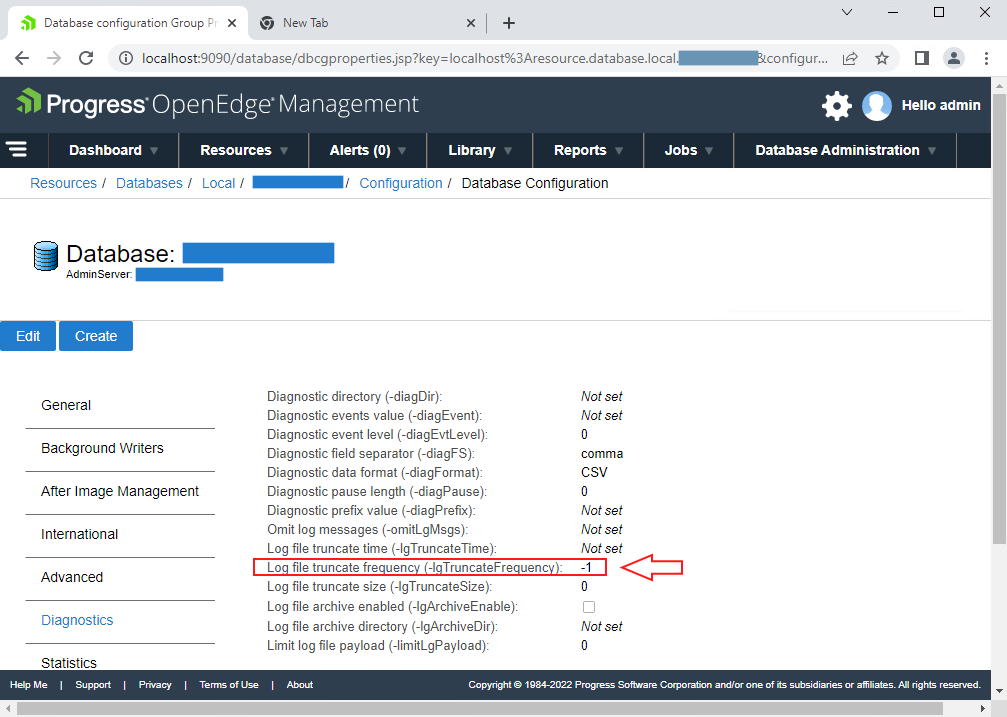The width and height of the screenshot is (1007, 717).
Task: Reload the page with the refresh icon
Action: pyautogui.click(x=86, y=58)
